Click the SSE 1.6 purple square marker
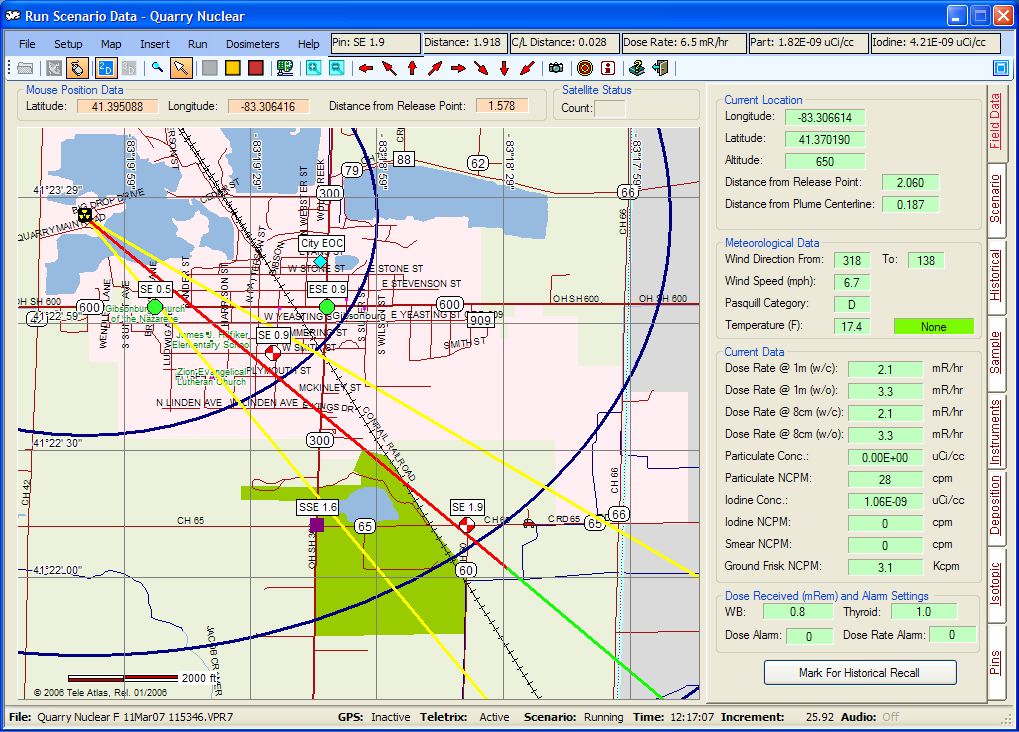Viewport: 1019px width, 732px height. point(316,524)
